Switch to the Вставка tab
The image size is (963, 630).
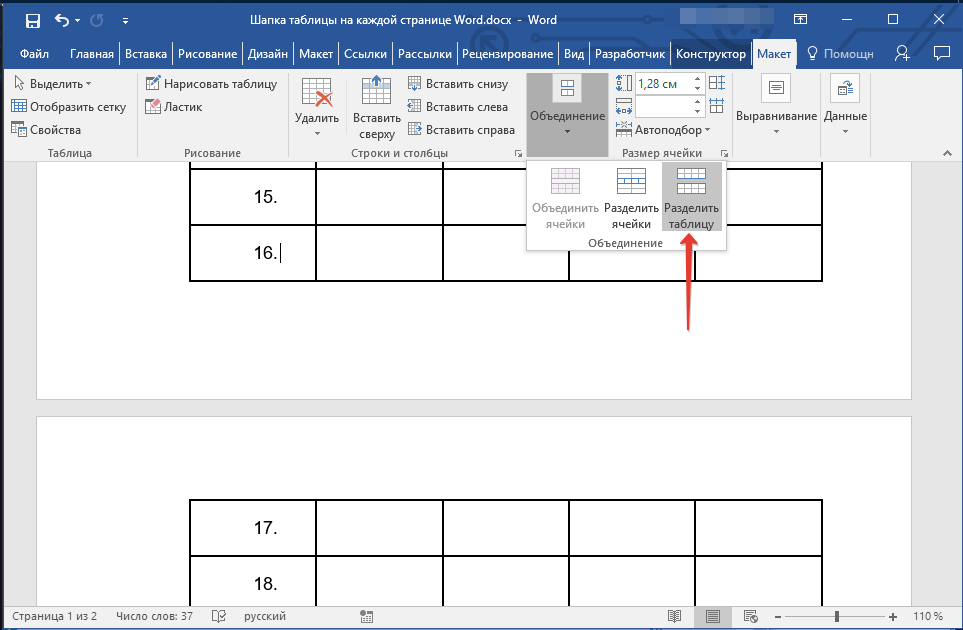(x=147, y=54)
